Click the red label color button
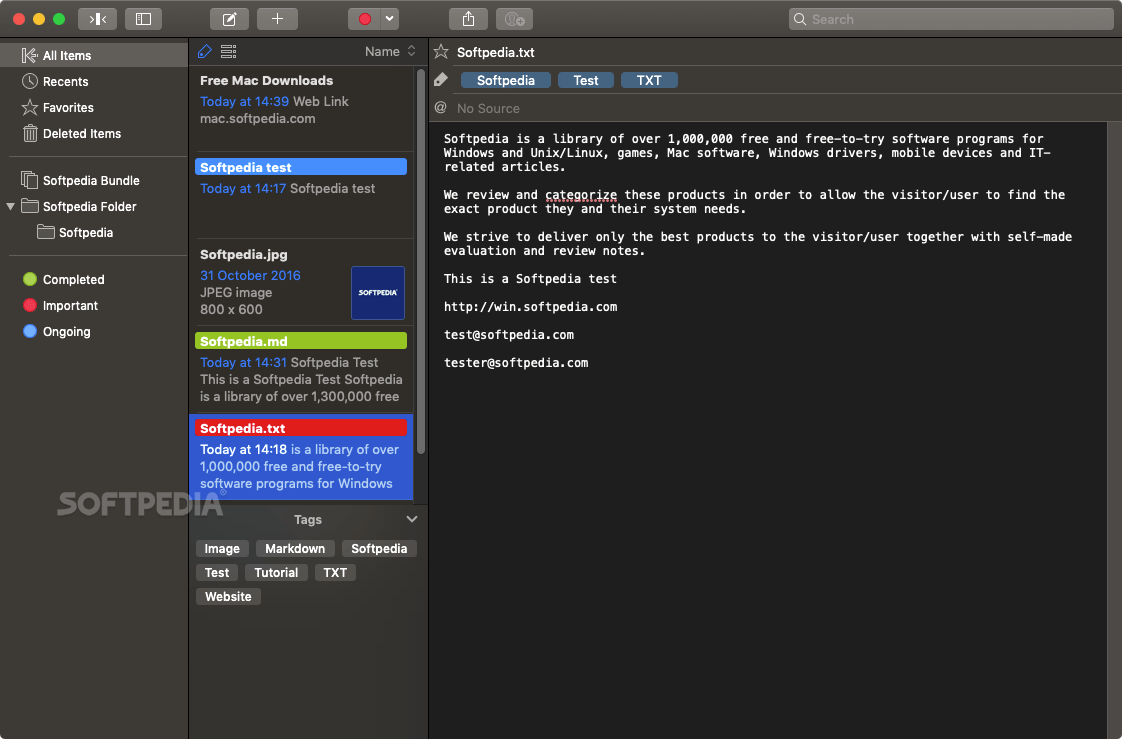 364,19
